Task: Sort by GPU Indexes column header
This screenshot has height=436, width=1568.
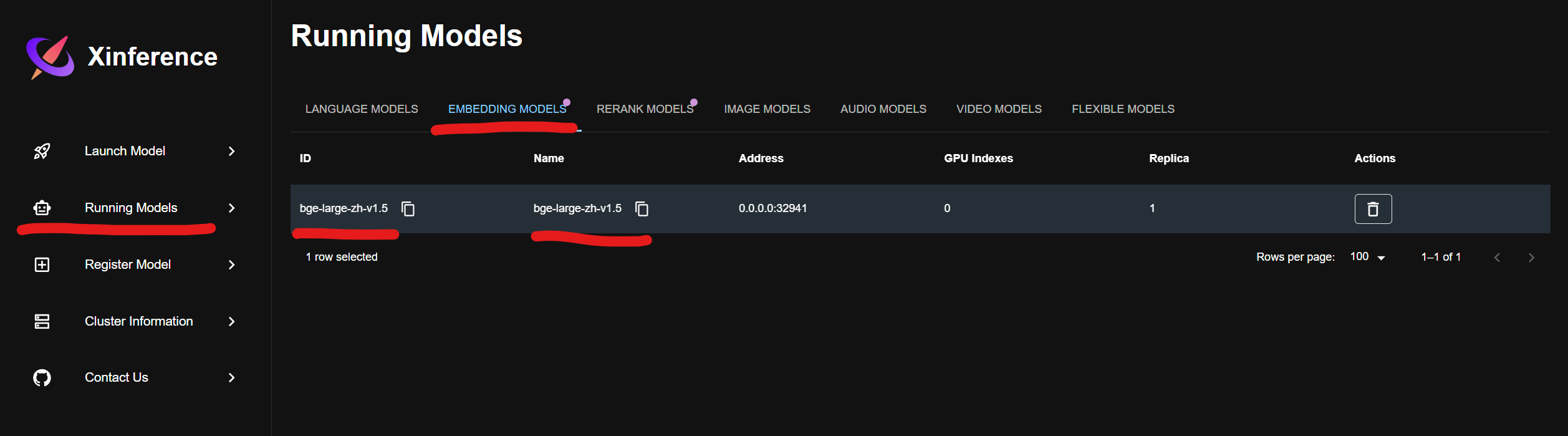Action: pyautogui.click(x=978, y=158)
